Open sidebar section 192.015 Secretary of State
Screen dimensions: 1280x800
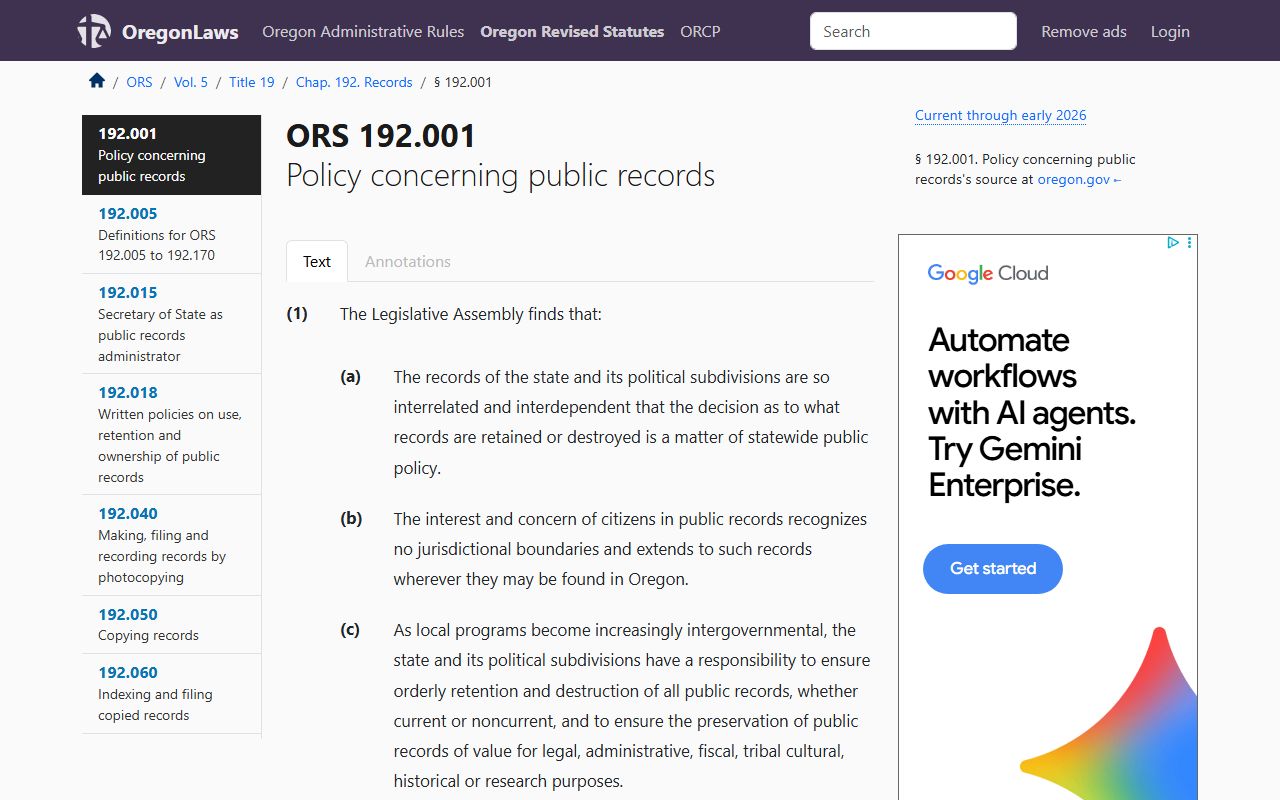tap(171, 324)
